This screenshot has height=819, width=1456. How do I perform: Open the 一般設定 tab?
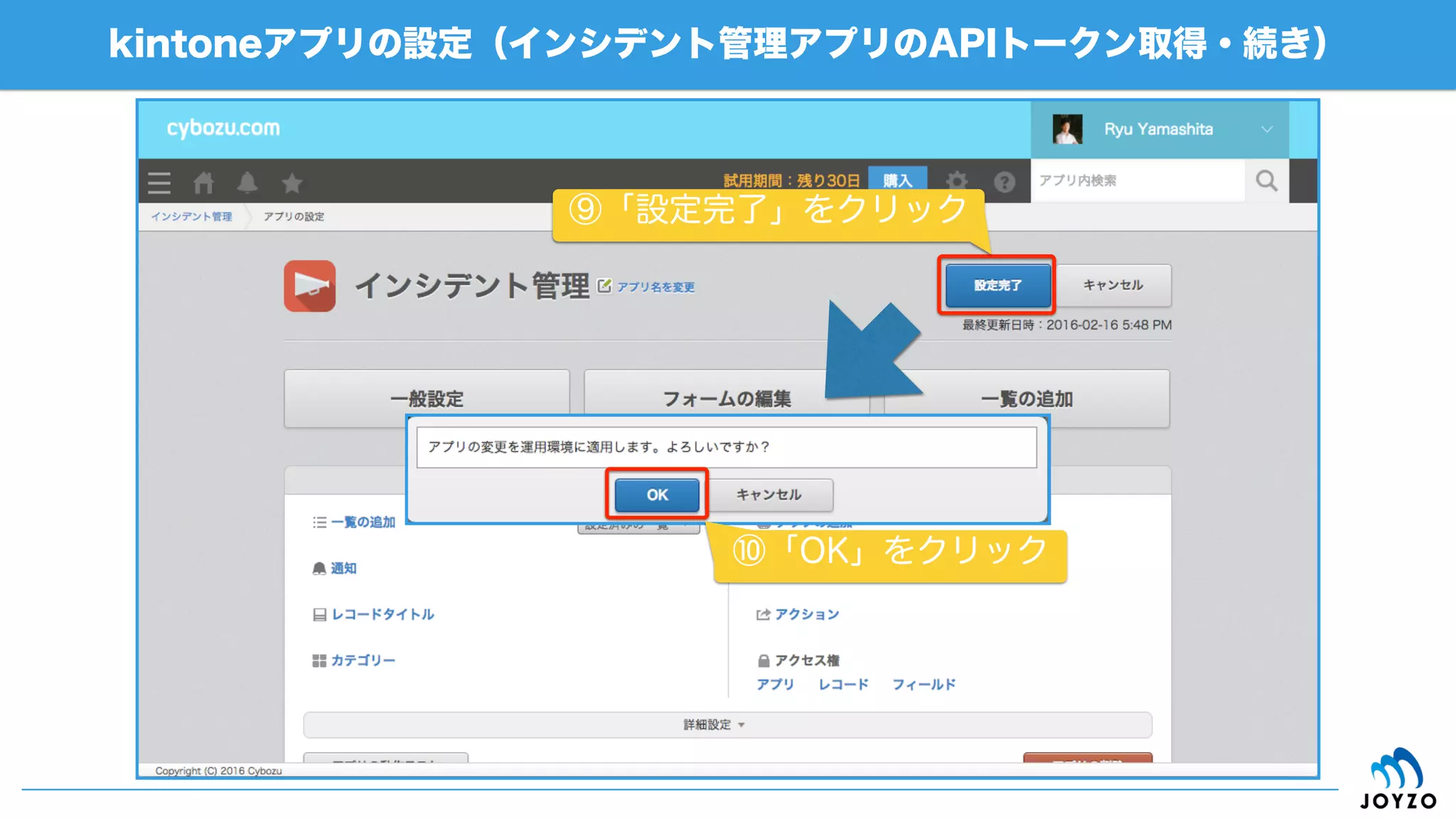pyautogui.click(x=427, y=399)
